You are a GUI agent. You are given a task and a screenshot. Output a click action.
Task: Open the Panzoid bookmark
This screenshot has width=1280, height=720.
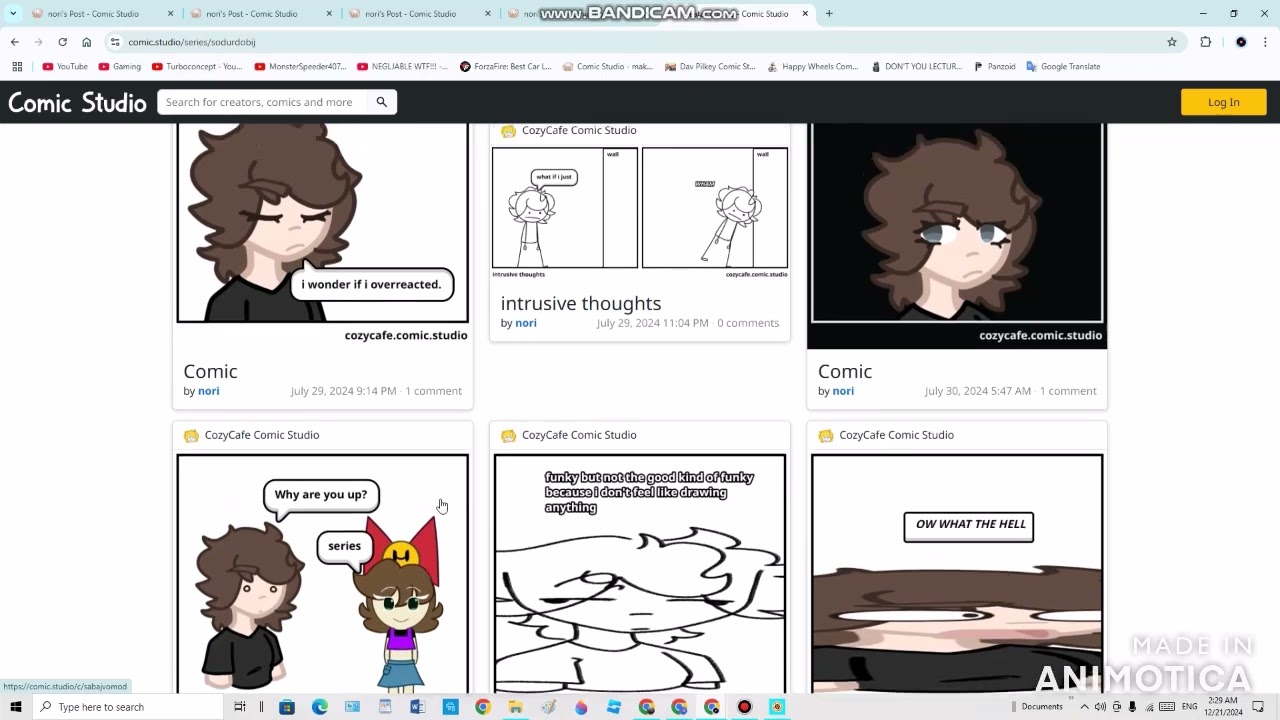pos(995,66)
